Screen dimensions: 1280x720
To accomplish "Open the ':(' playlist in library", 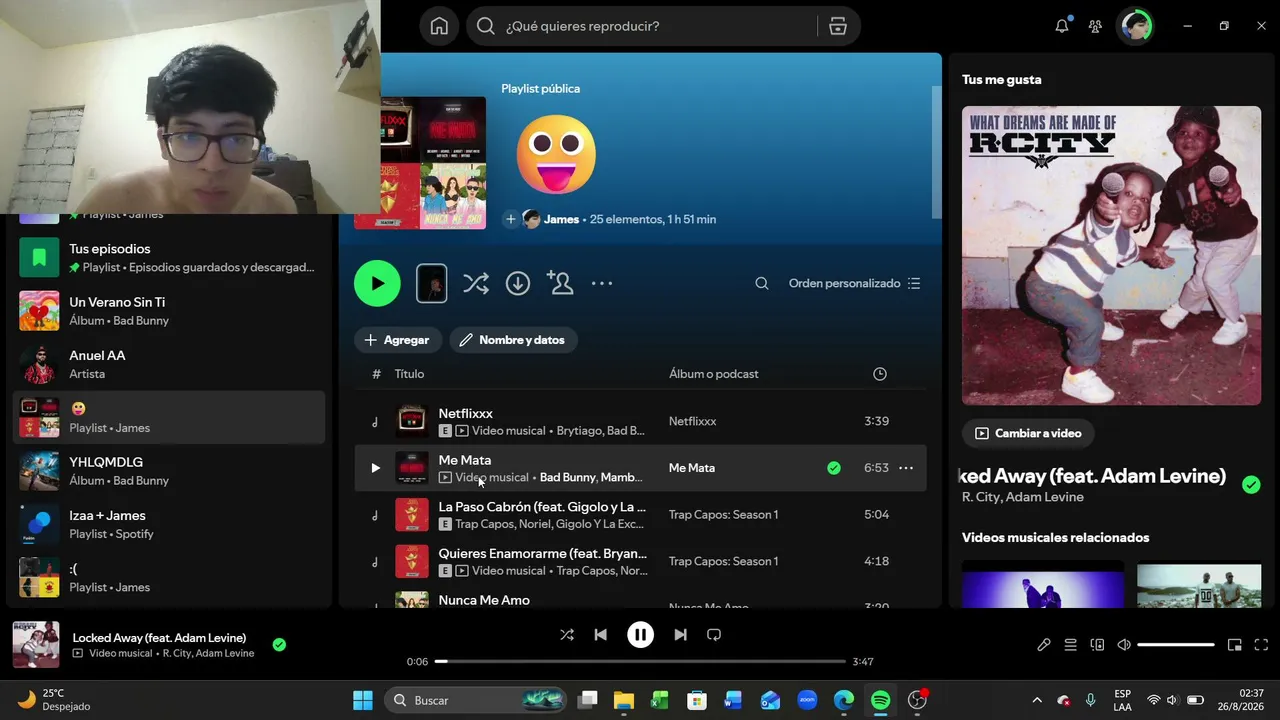I will click(x=166, y=578).
